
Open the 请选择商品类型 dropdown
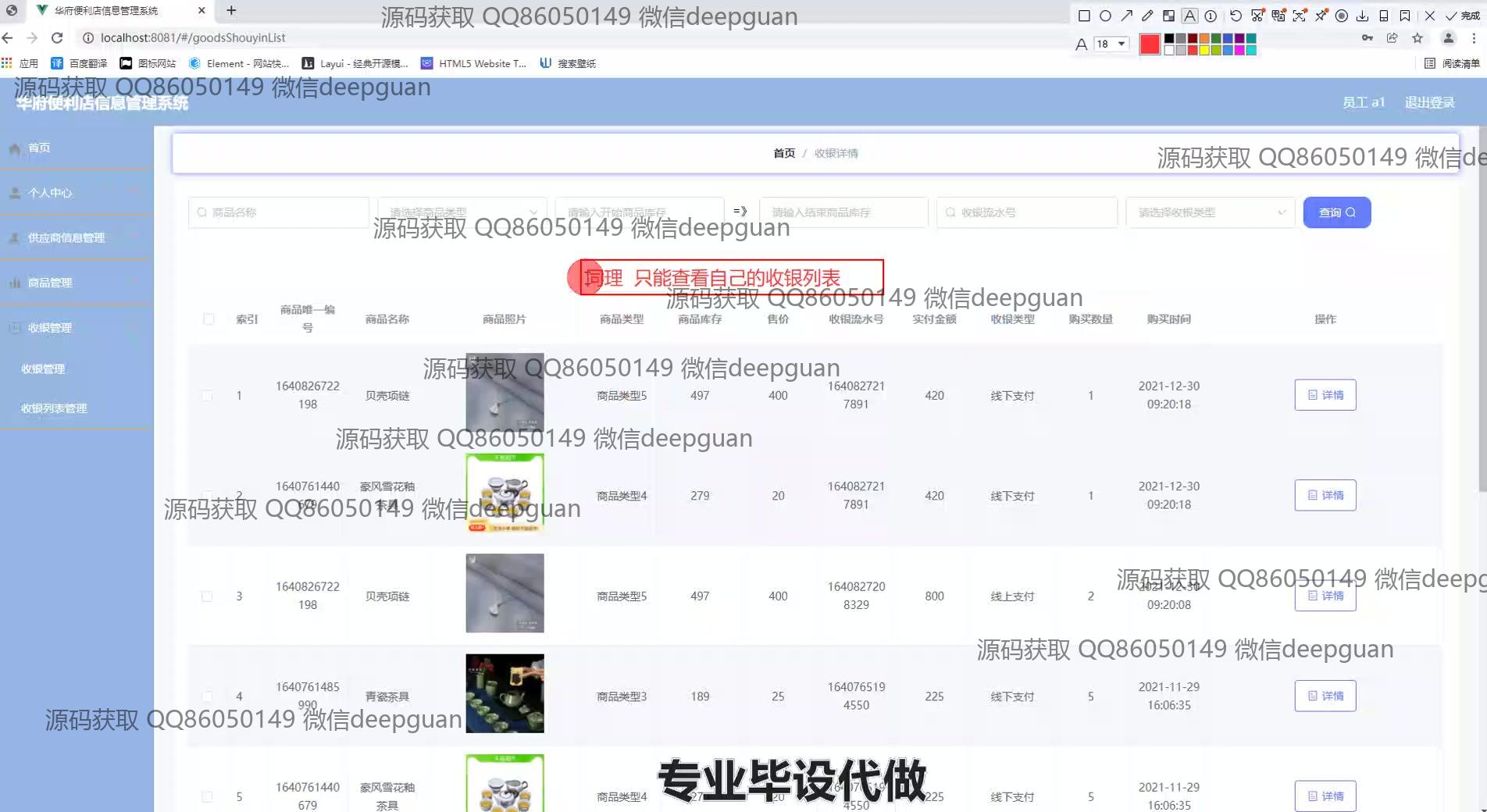point(462,212)
